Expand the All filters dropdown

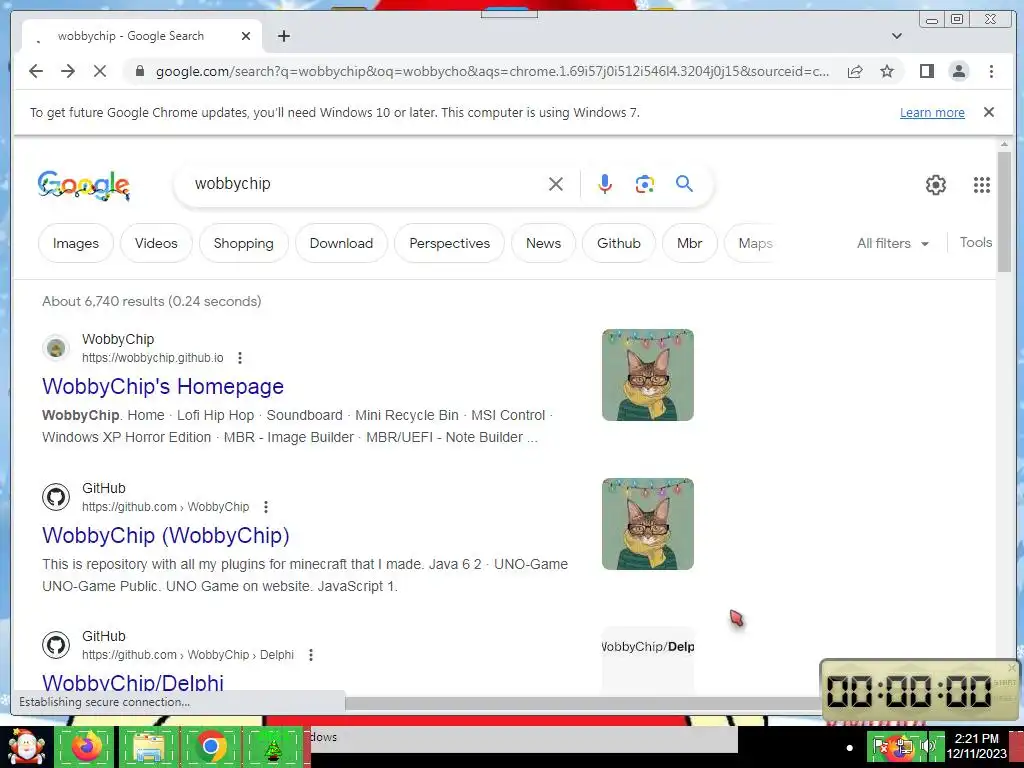point(893,243)
